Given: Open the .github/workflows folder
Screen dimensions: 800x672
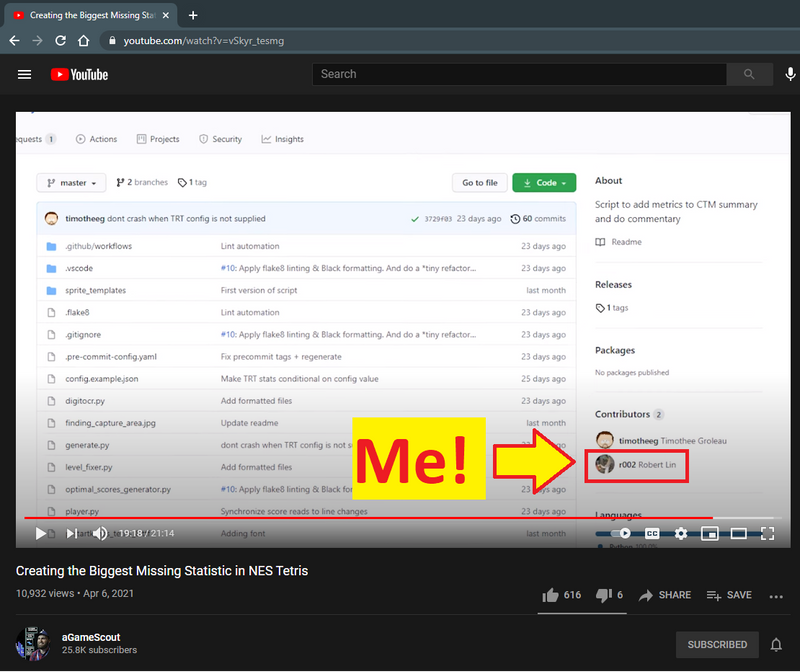Looking at the screenshot, I should tap(98, 246).
